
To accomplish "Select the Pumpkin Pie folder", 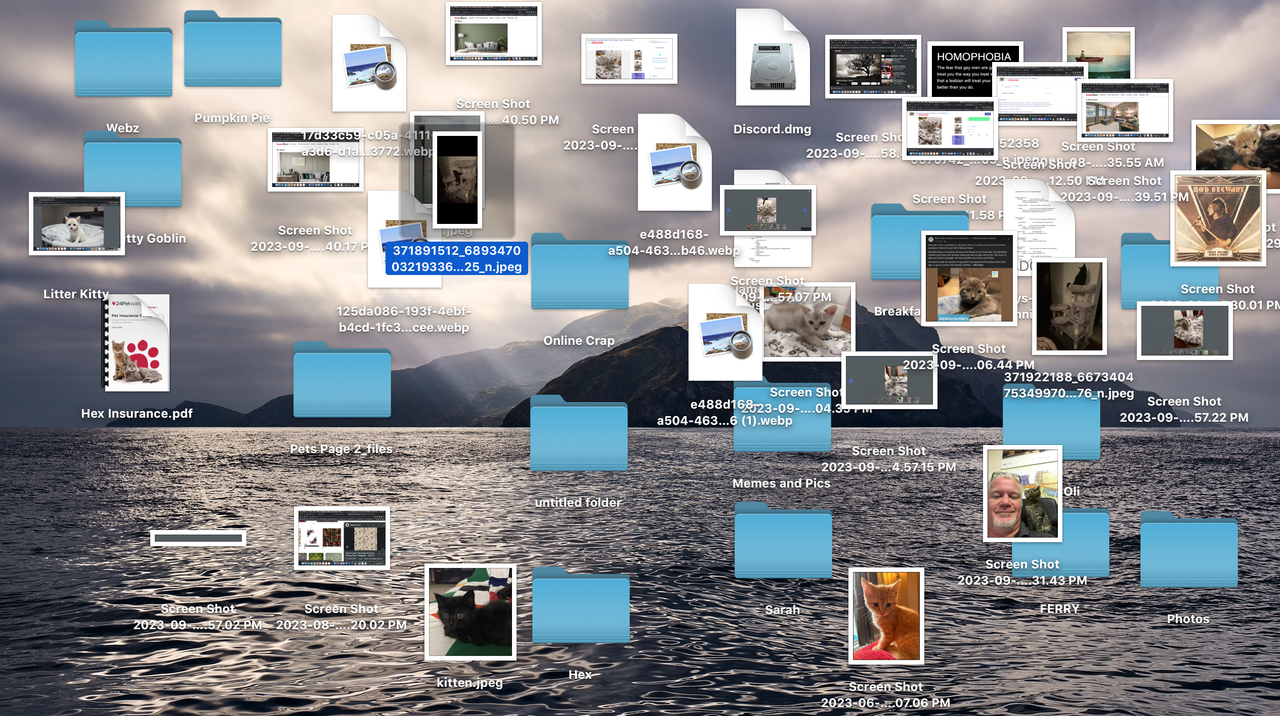I will (232, 49).
